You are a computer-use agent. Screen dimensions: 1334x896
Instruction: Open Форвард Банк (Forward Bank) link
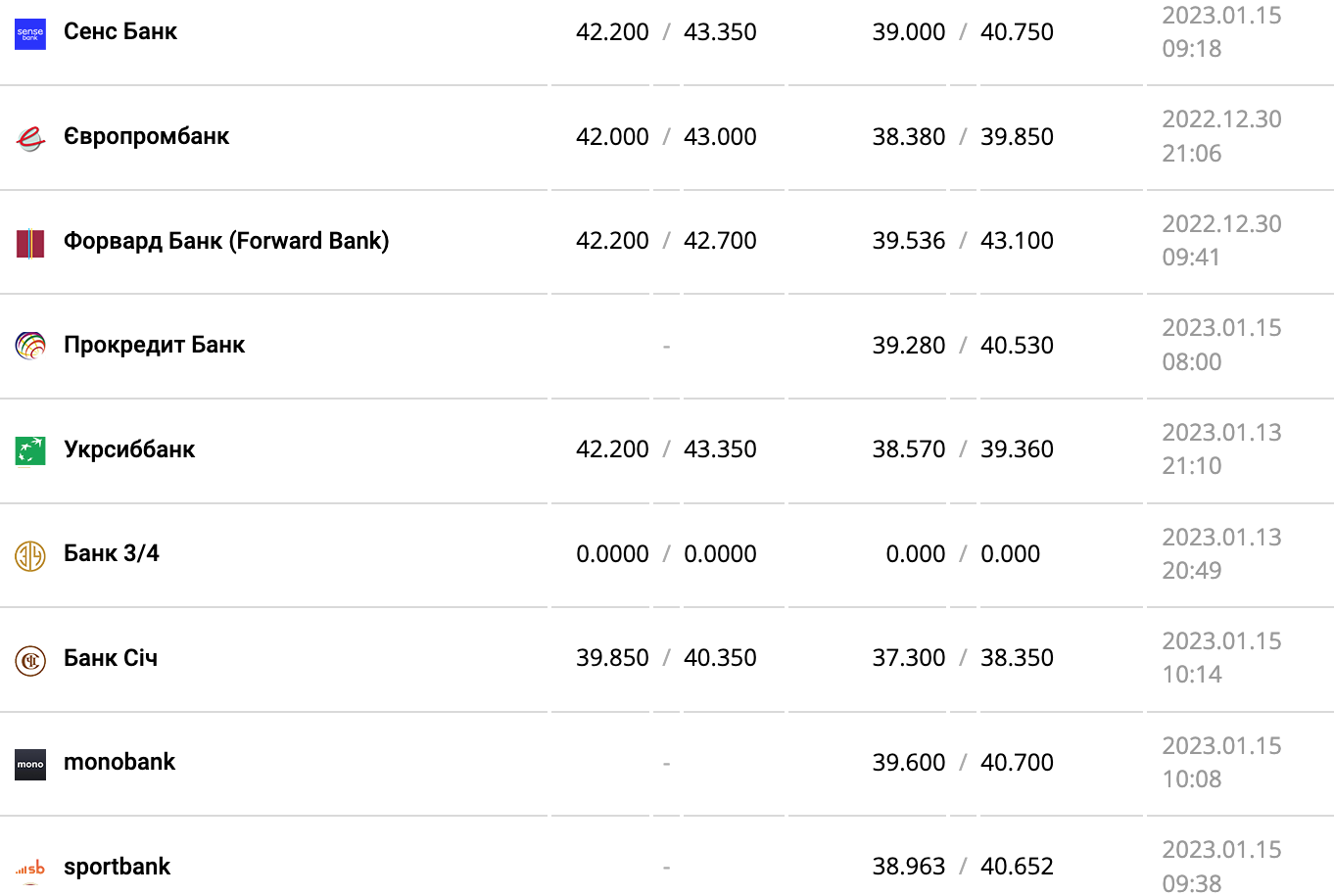click(x=226, y=241)
